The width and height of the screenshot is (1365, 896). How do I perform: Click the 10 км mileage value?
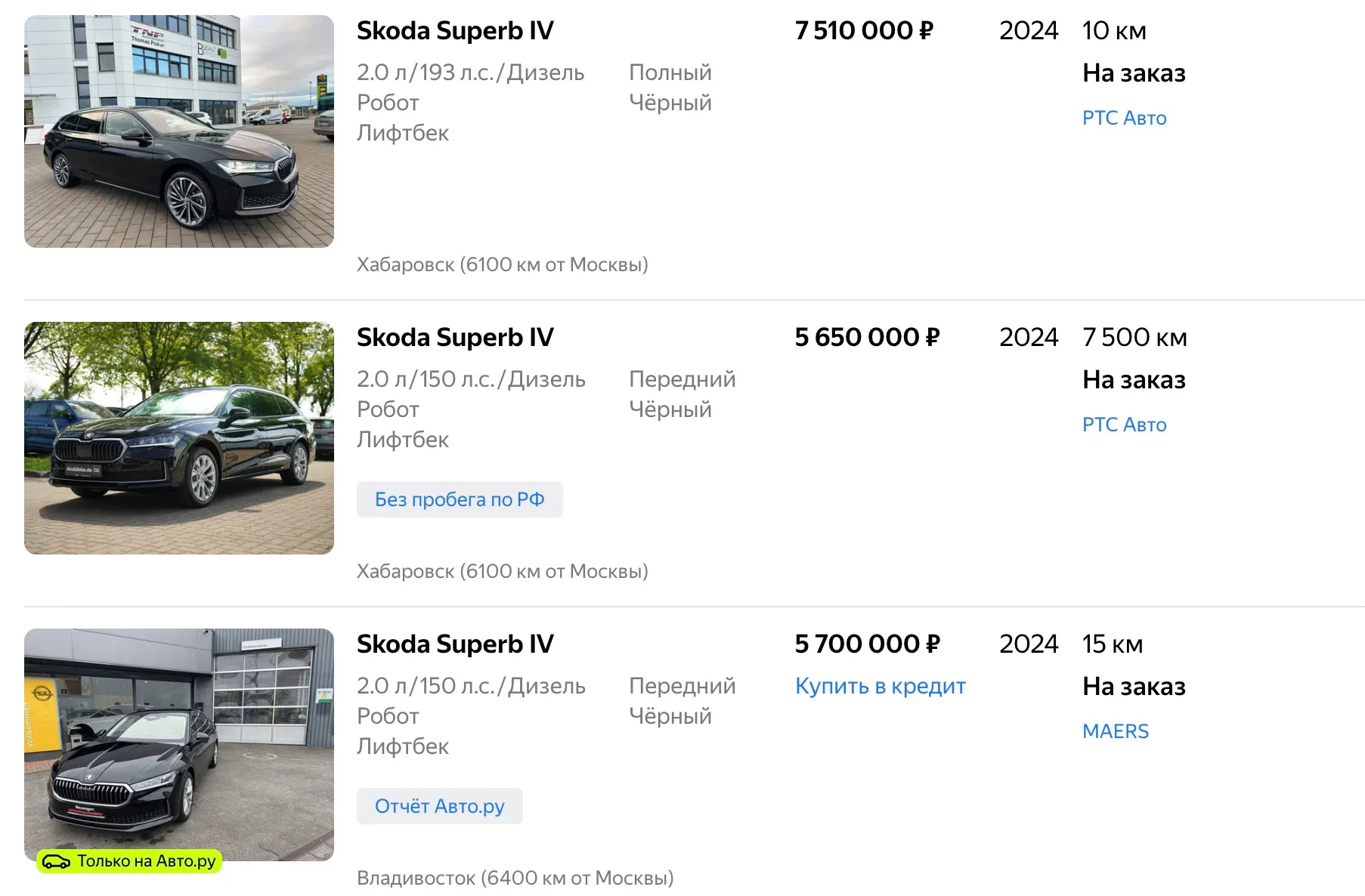pyautogui.click(x=1114, y=31)
